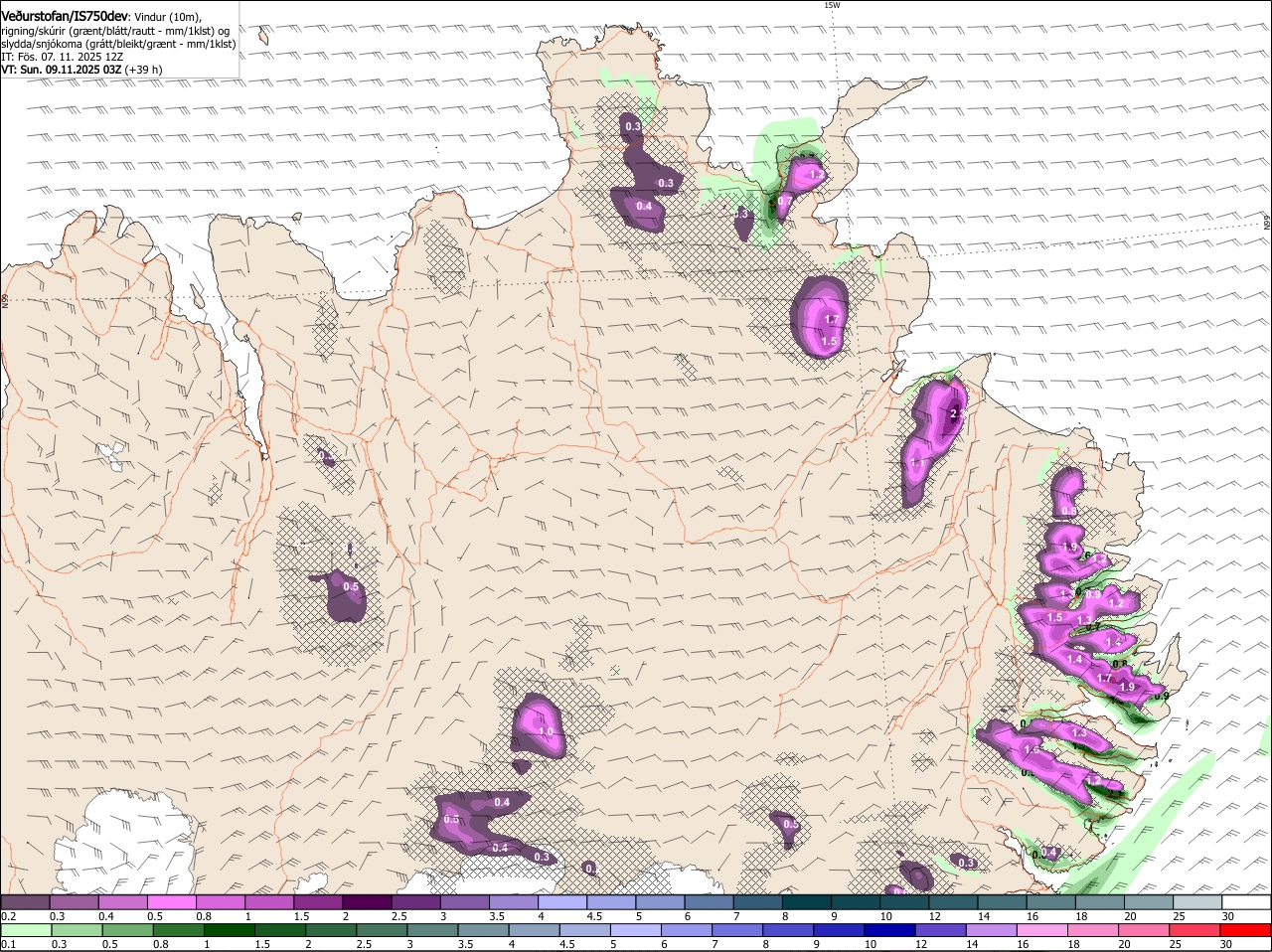Pick the darkest purple upper swatch starting at 2
Image resolution: width=1272 pixels, height=952 pixels.
pyautogui.click(x=367, y=901)
